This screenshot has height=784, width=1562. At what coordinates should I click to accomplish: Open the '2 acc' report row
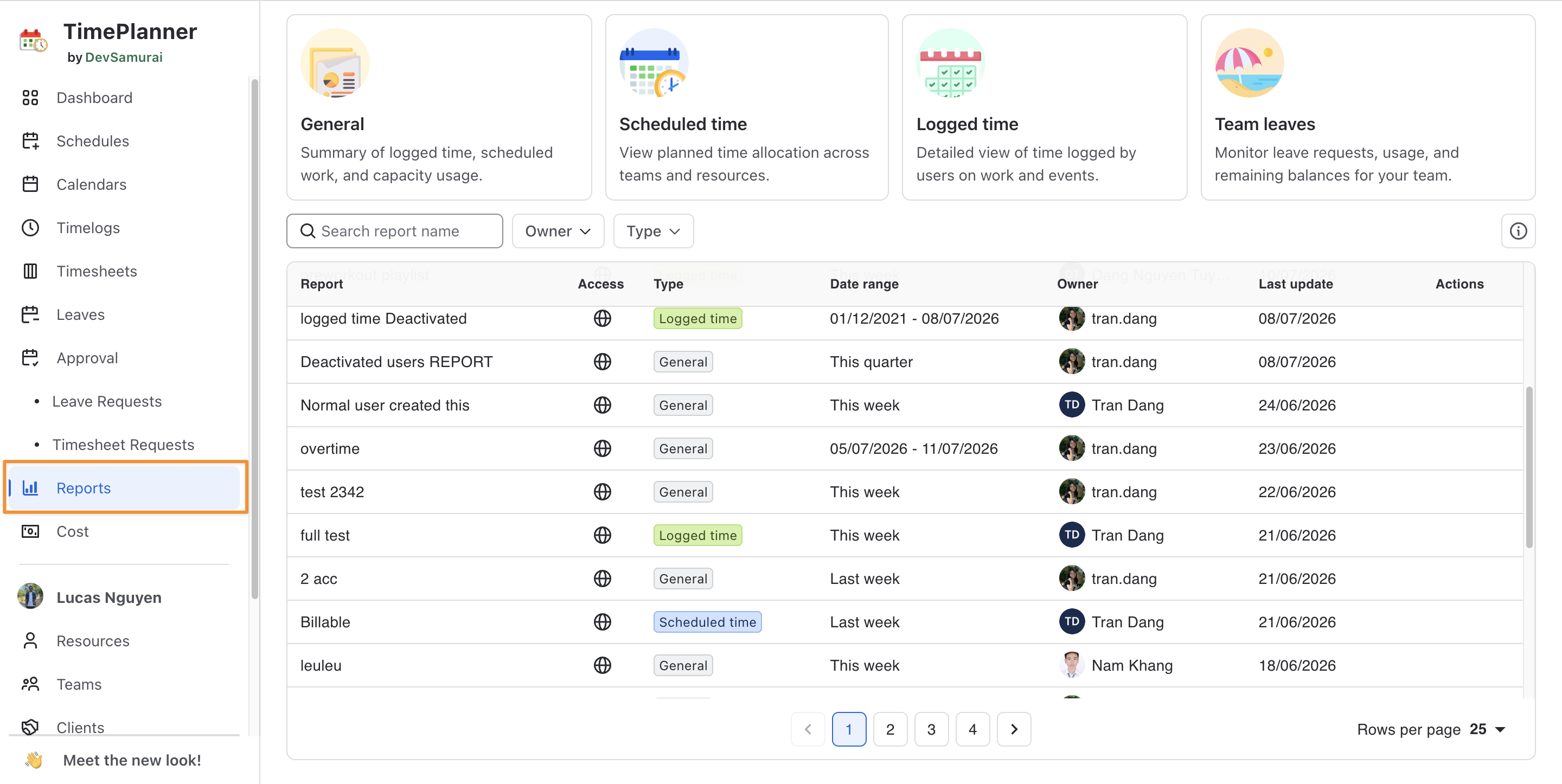pos(905,579)
